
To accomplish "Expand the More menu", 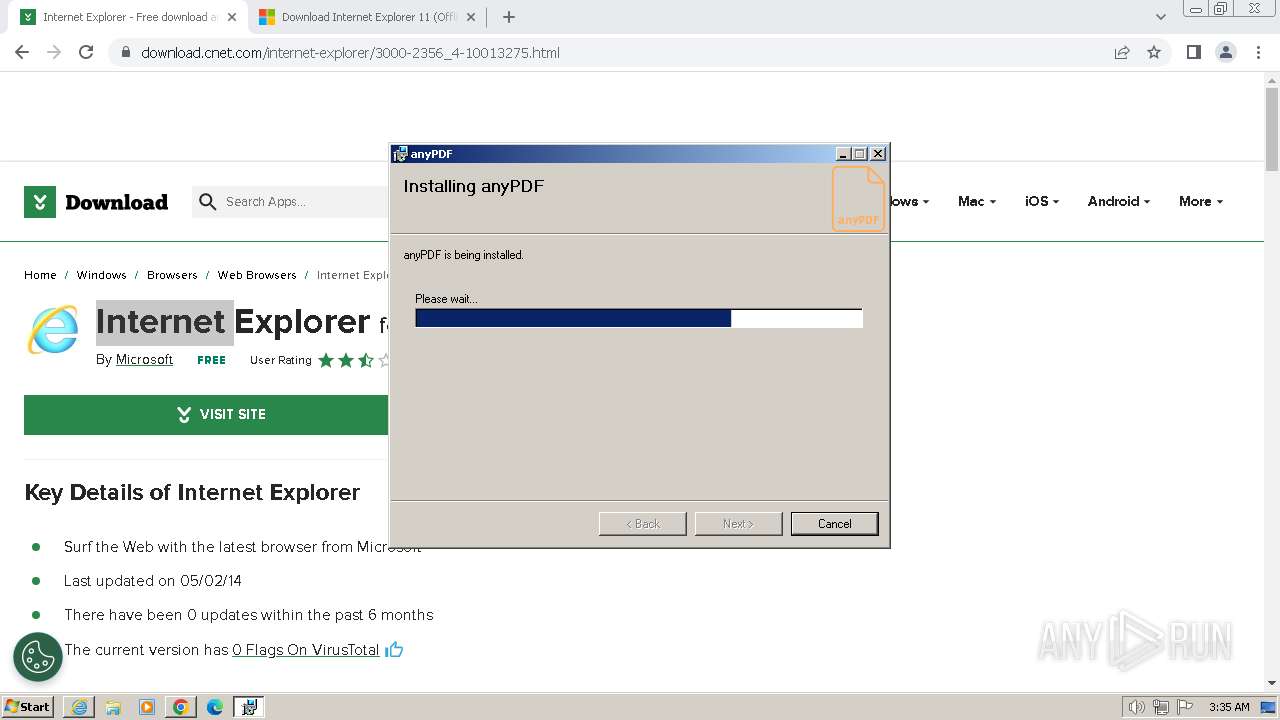I will click(1200, 201).
